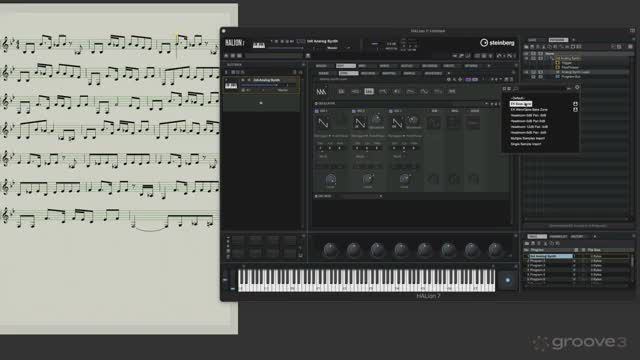Click the Ring modulation display box
Image resolution: width=640 pixels, height=360 pixels.
tap(453, 122)
